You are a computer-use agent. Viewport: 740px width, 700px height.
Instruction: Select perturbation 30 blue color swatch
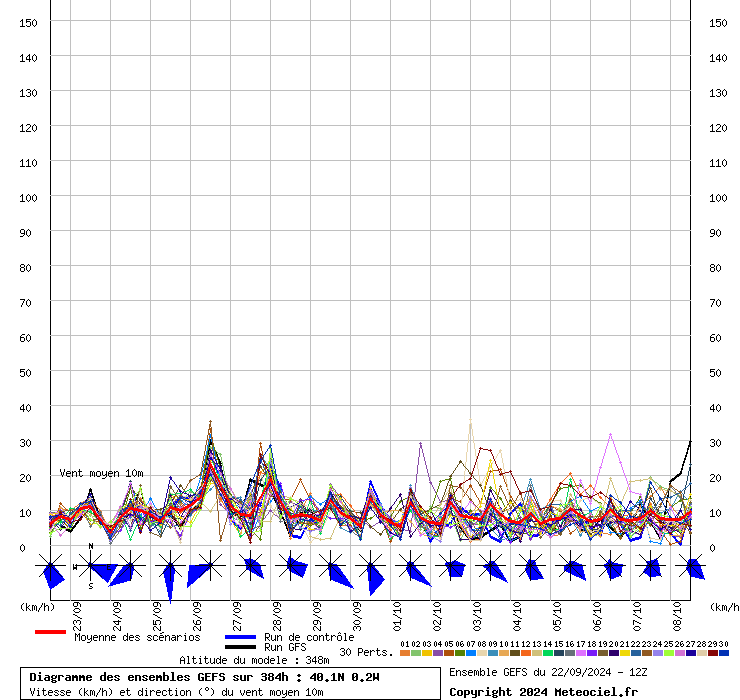click(723, 653)
